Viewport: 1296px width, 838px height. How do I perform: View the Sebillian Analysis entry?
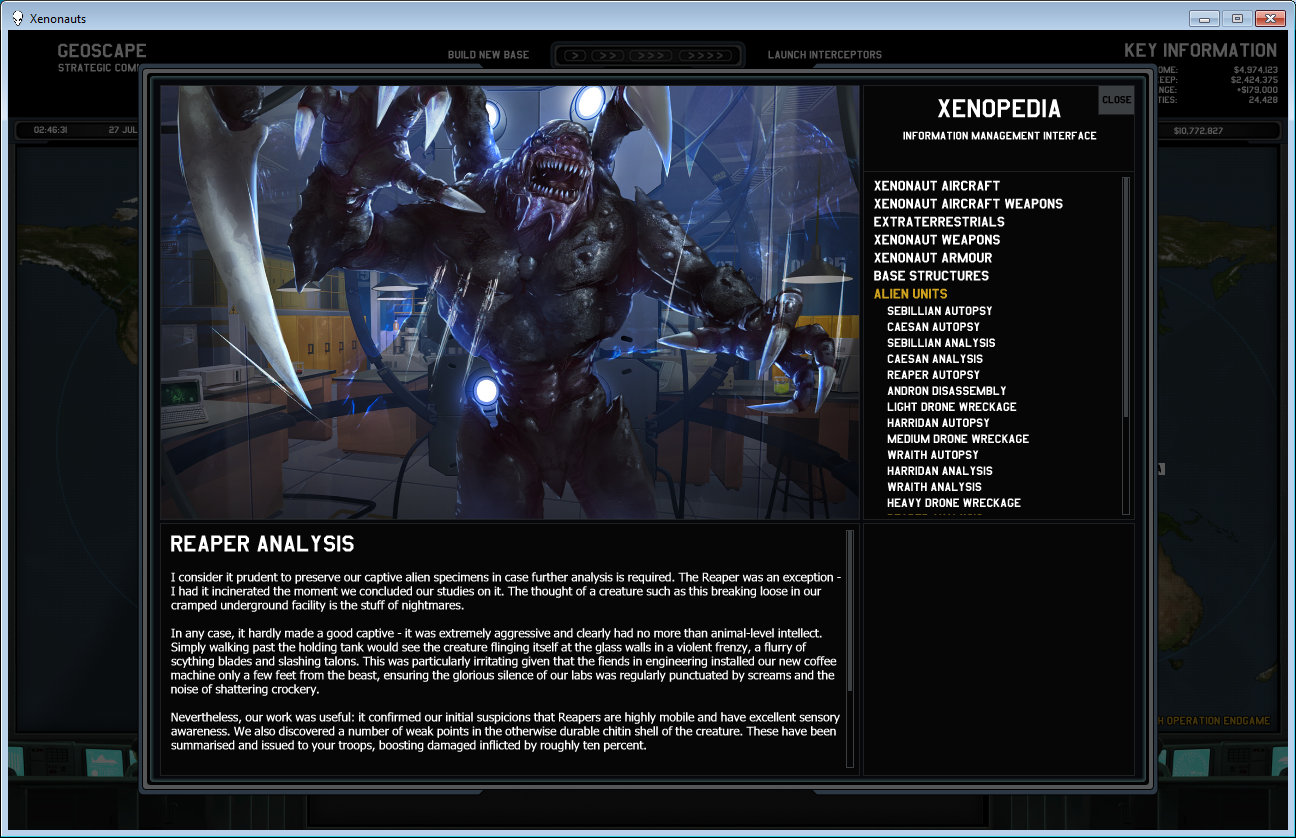941,343
